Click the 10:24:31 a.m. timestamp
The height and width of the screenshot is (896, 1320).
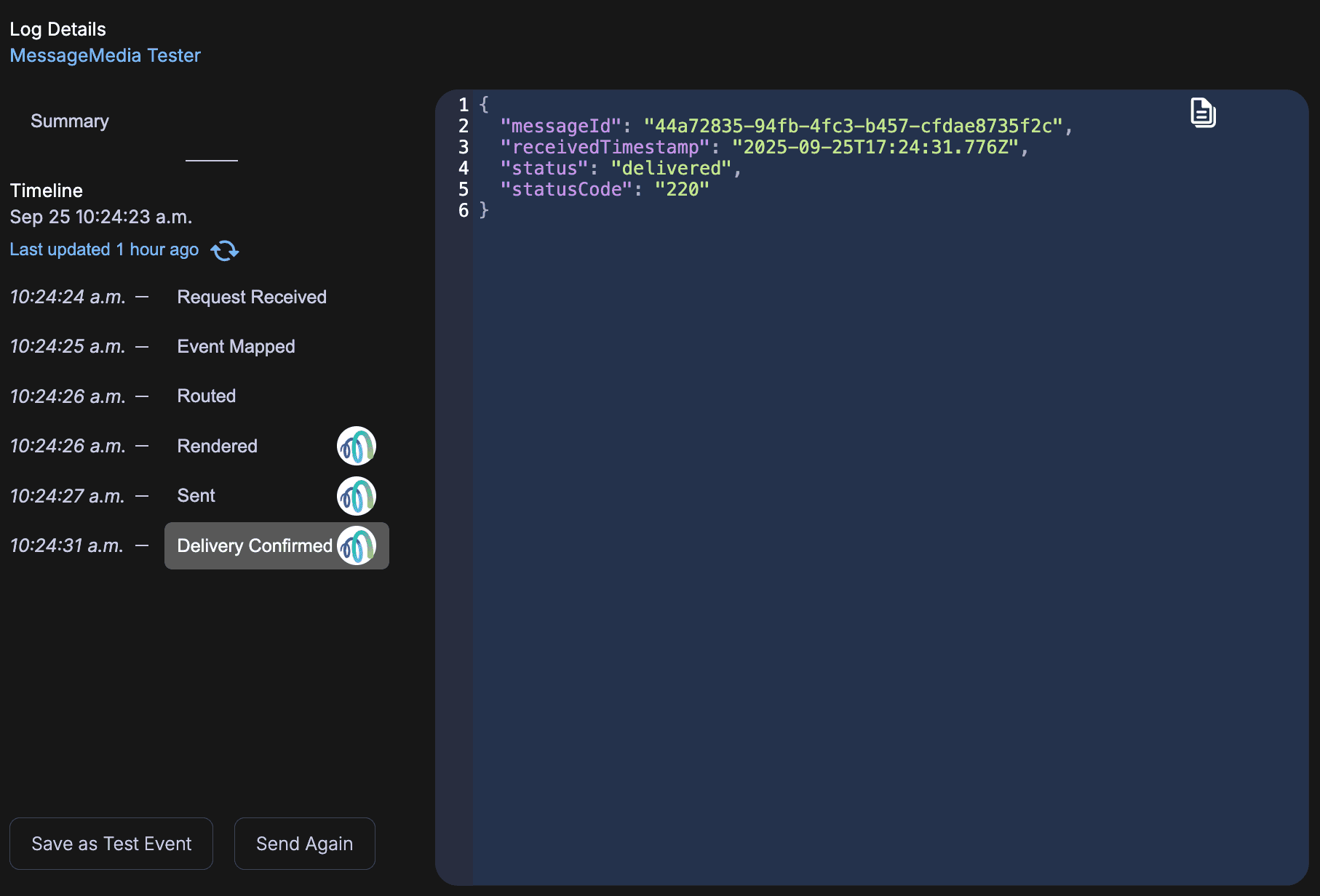point(67,545)
